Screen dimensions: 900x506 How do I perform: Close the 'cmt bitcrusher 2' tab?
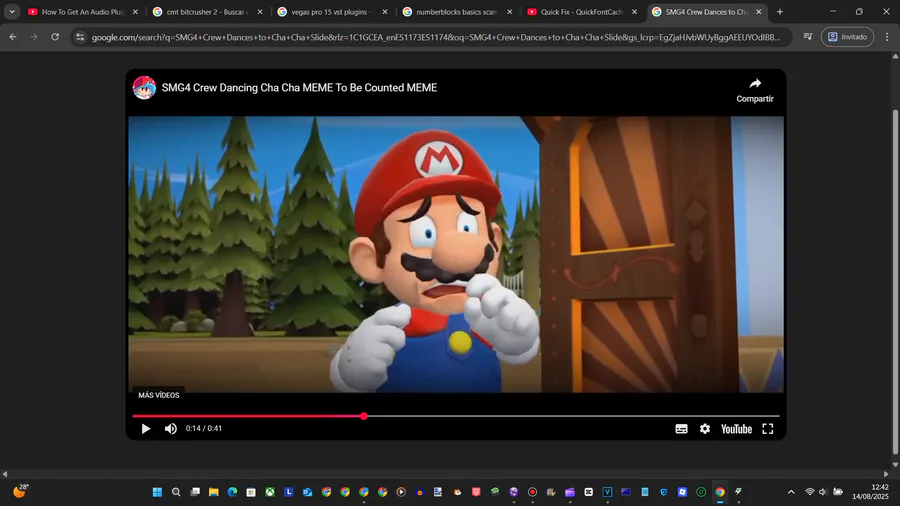pos(260,11)
